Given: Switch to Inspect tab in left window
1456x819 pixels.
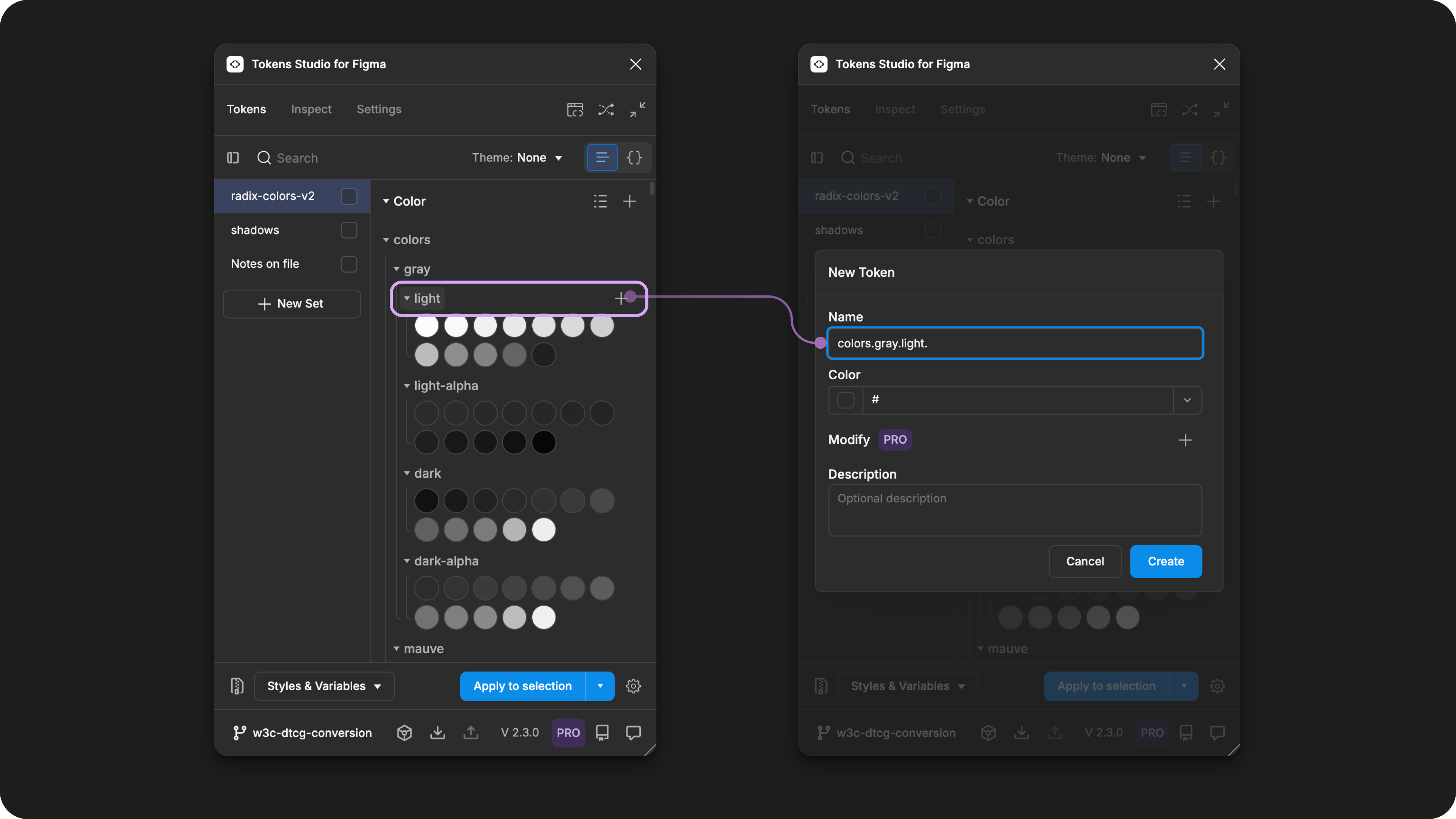Looking at the screenshot, I should coord(311,110).
